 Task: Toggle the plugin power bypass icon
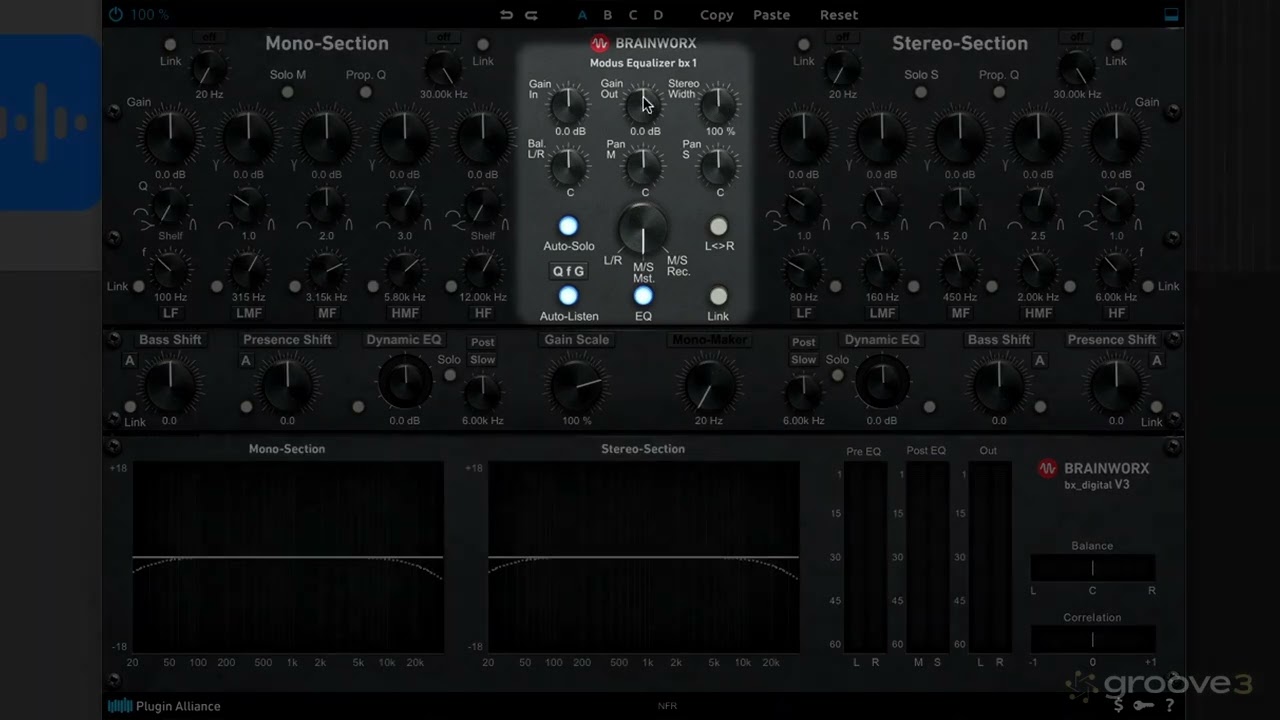115,14
